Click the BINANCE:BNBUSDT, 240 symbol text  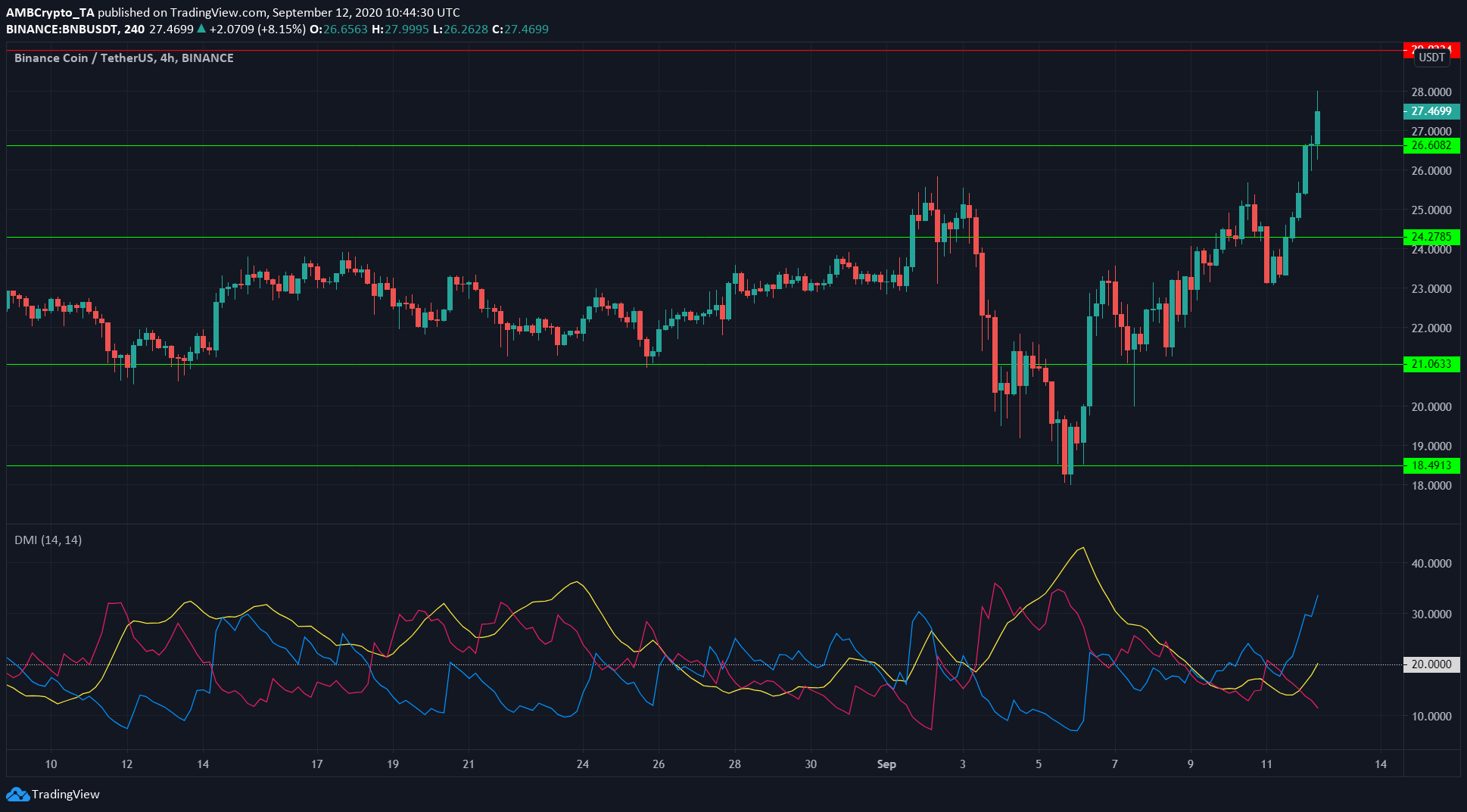tap(76, 29)
